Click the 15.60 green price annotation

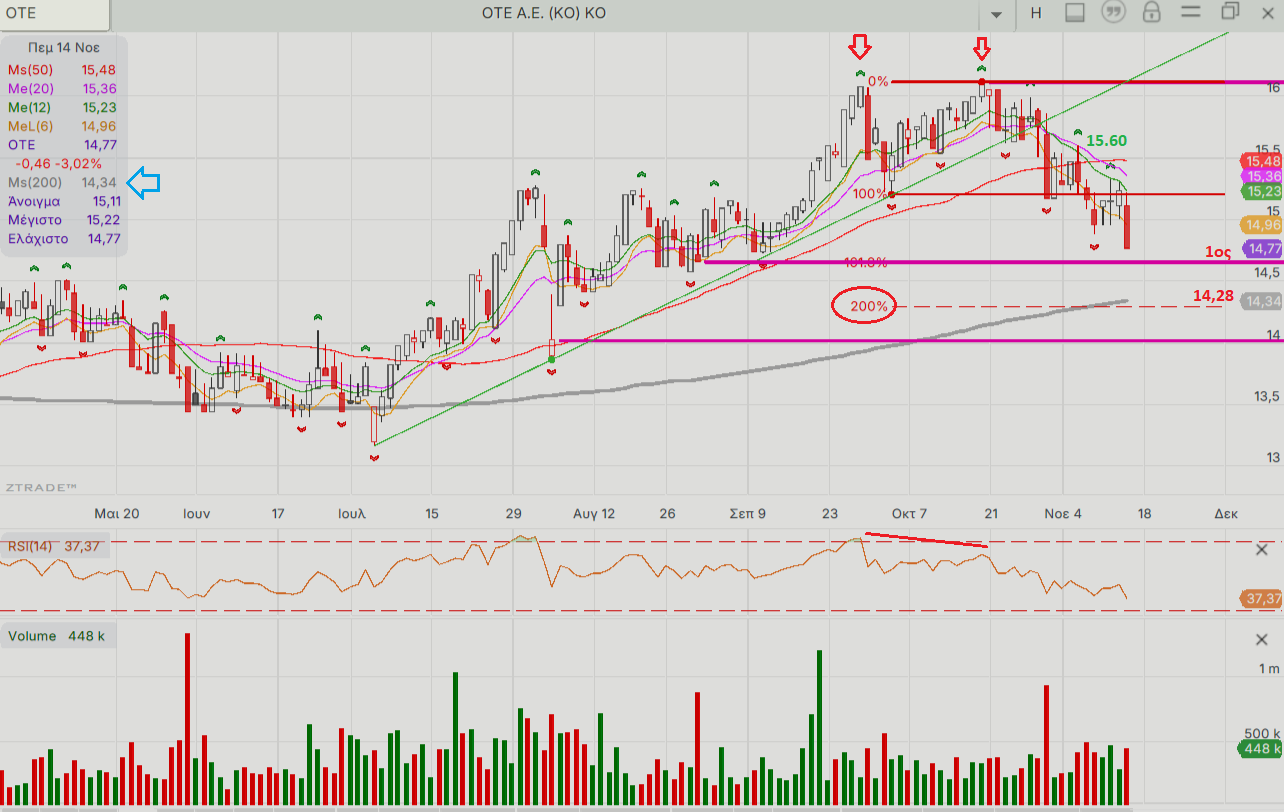(1107, 141)
